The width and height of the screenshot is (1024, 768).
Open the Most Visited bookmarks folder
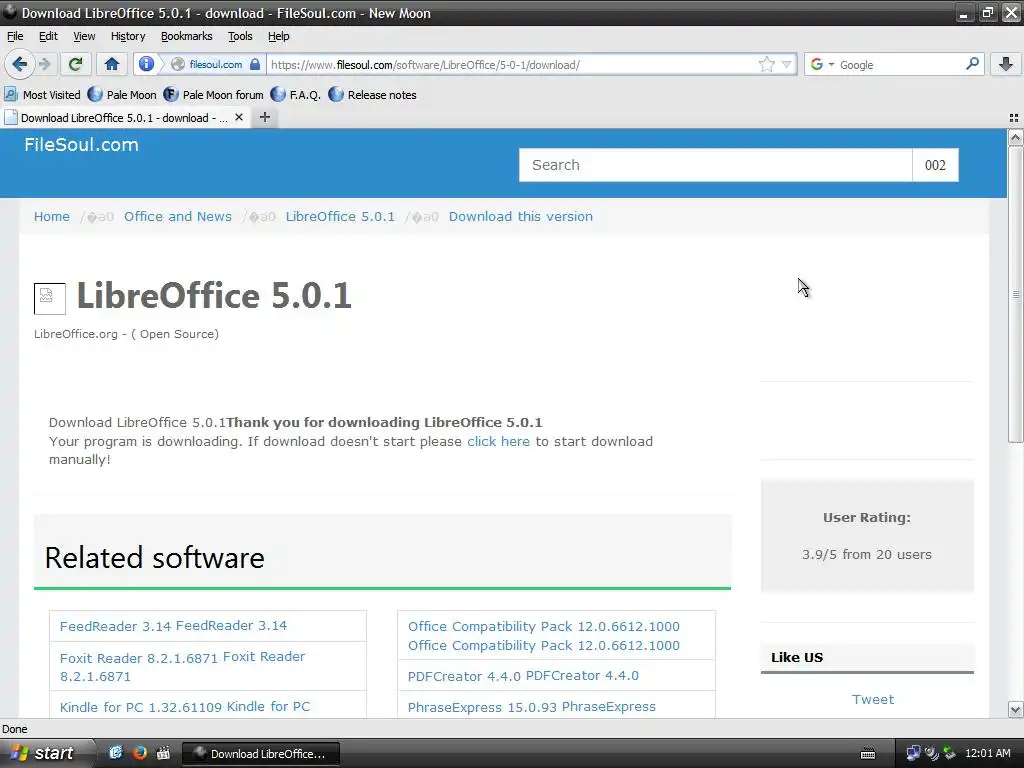[x=42, y=95]
